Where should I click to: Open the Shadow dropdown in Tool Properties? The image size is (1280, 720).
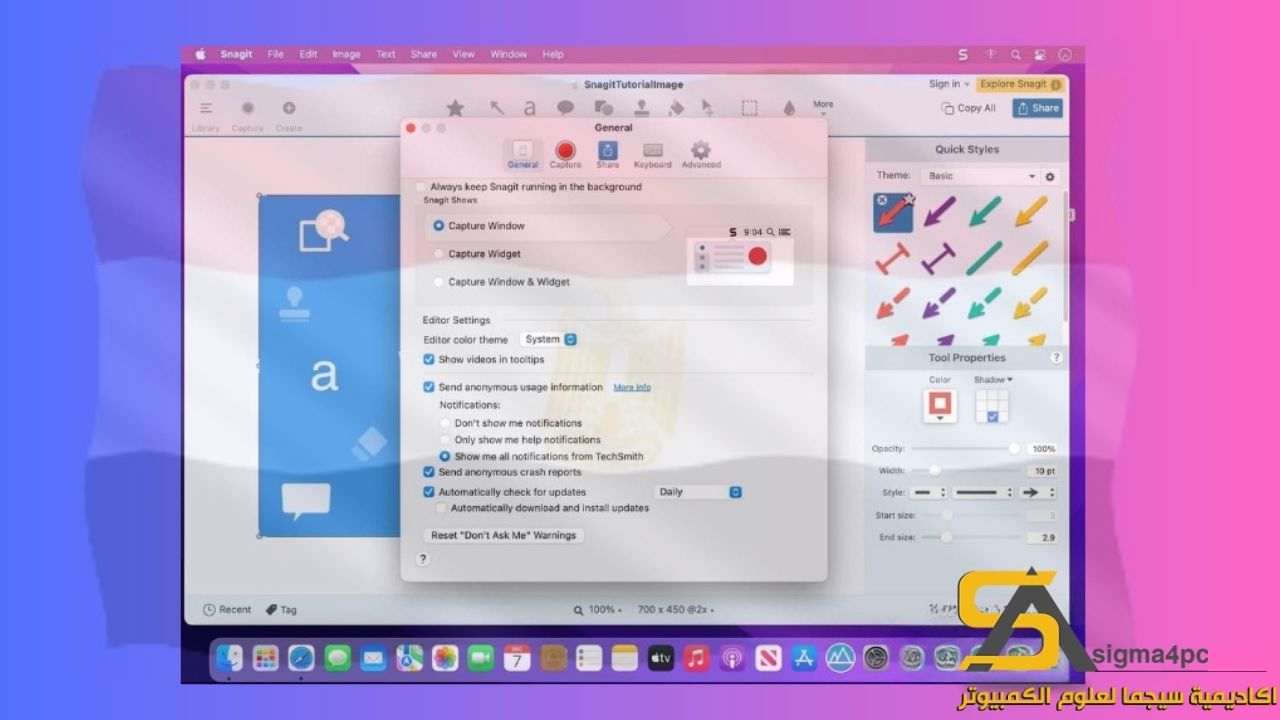click(993, 380)
